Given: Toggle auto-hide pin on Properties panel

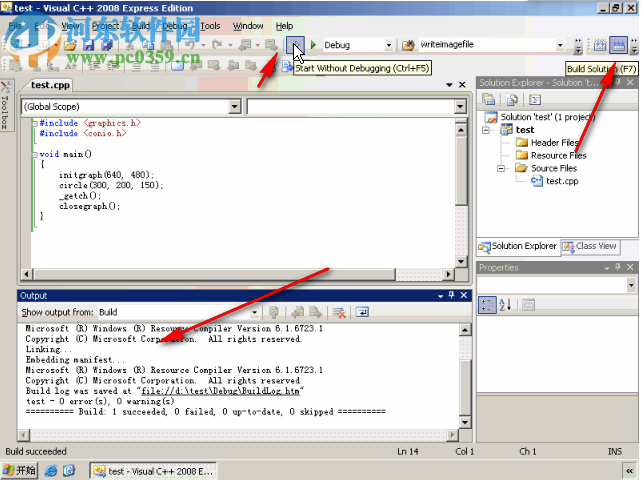Looking at the screenshot, I should click(618, 267).
